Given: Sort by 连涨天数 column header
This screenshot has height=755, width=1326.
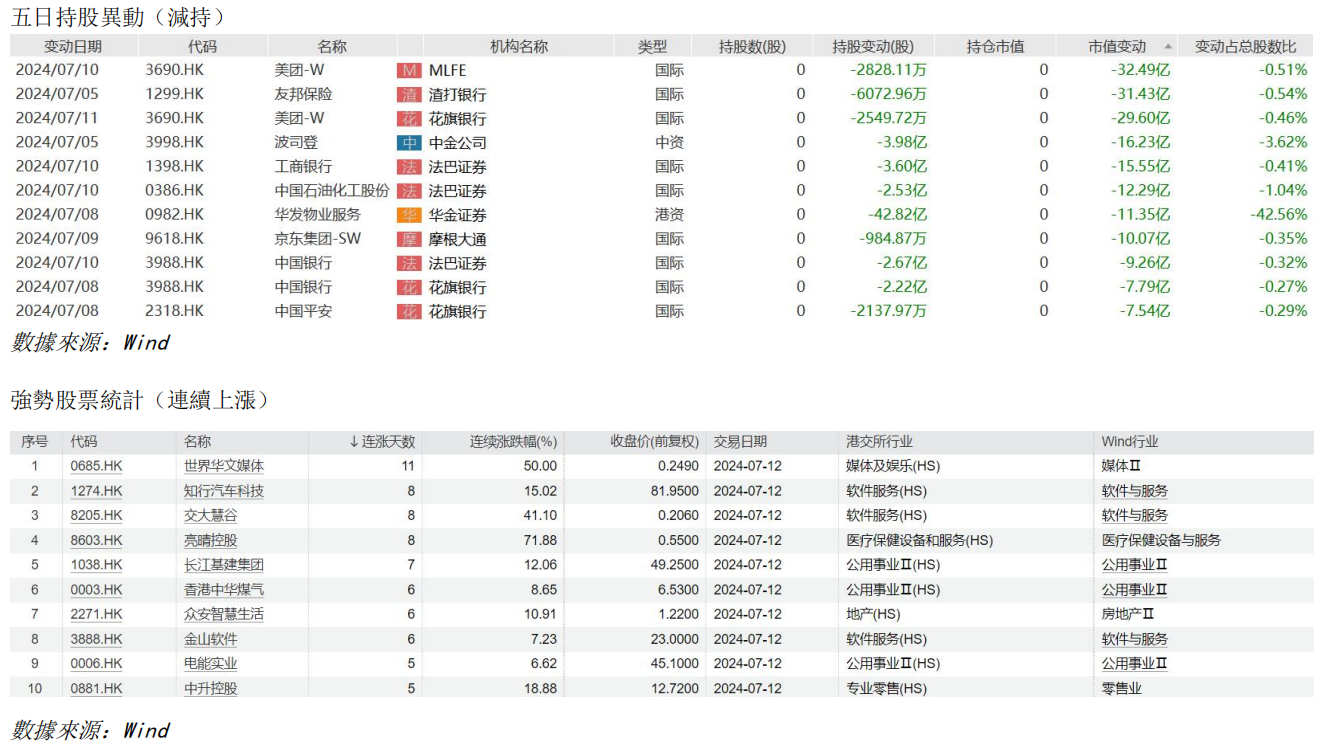Looking at the screenshot, I should 381,441.
